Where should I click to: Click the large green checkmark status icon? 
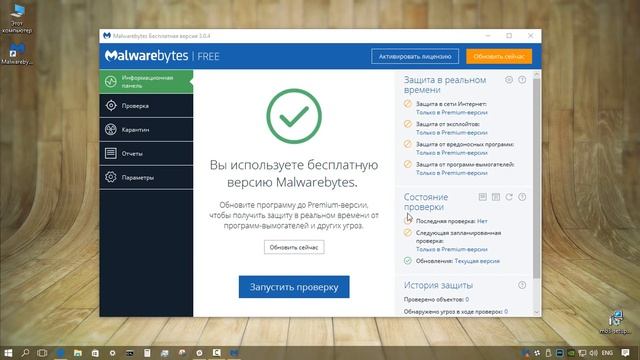(x=294, y=116)
